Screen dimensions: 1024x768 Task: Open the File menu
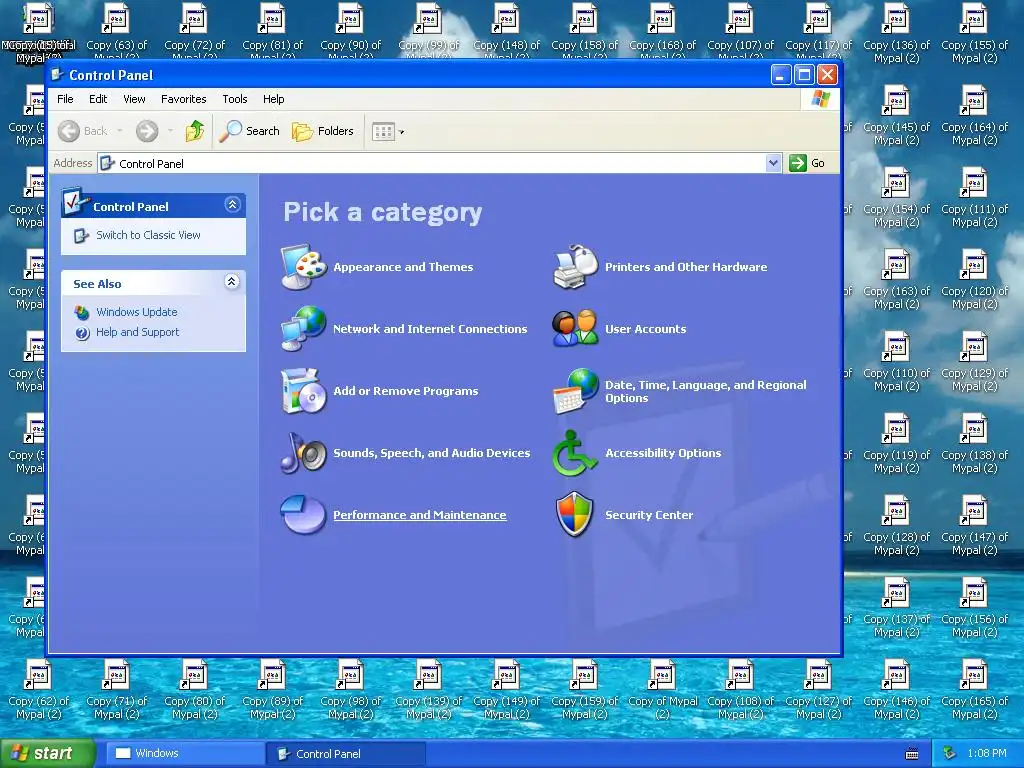pos(65,99)
